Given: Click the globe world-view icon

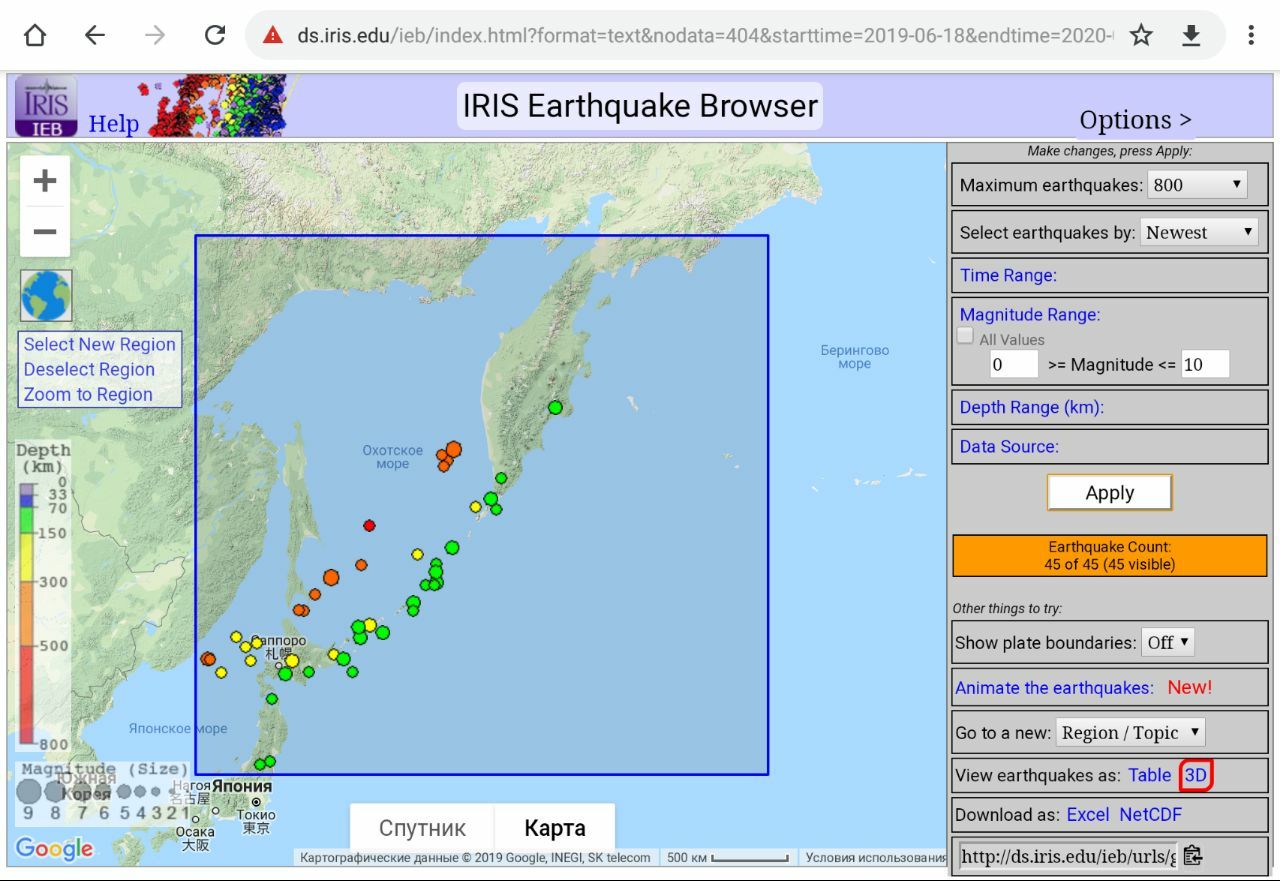Looking at the screenshot, I should click(46, 296).
